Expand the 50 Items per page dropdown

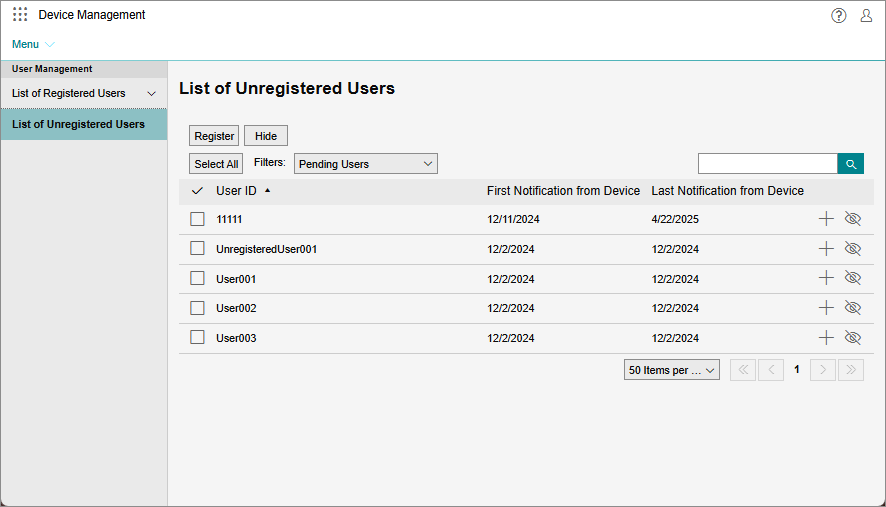(x=672, y=370)
